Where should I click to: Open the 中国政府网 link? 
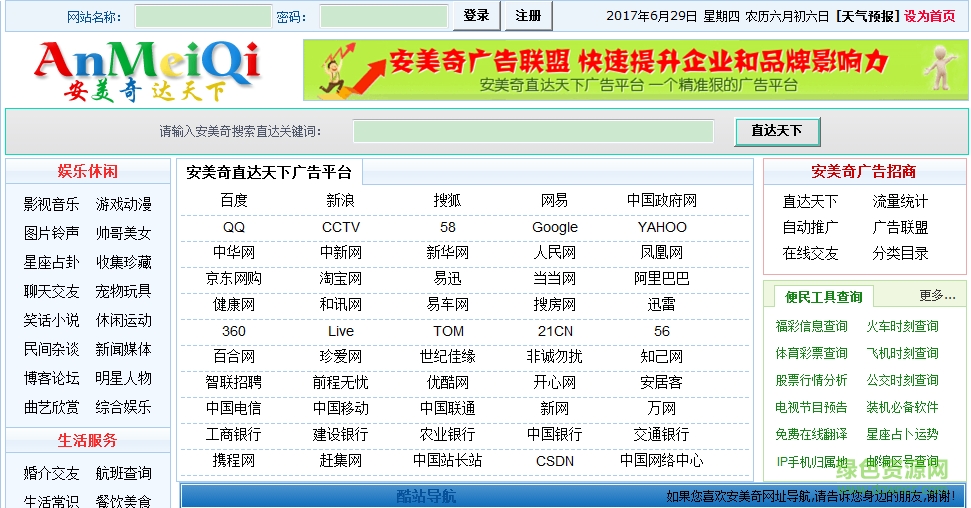coord(662,201)
